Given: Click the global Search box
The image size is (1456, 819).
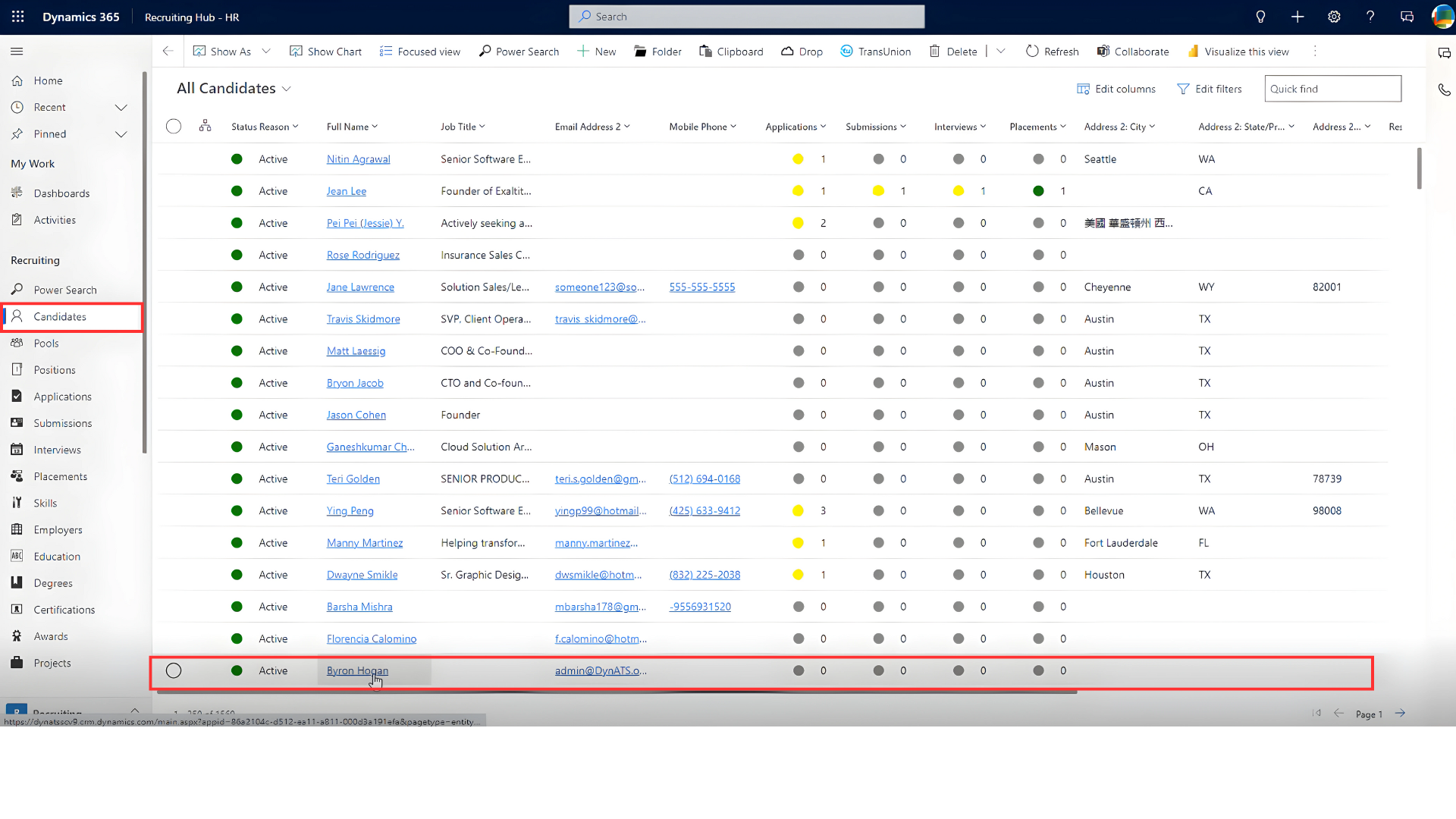Looking at the screenshot, I should (747, 17).
